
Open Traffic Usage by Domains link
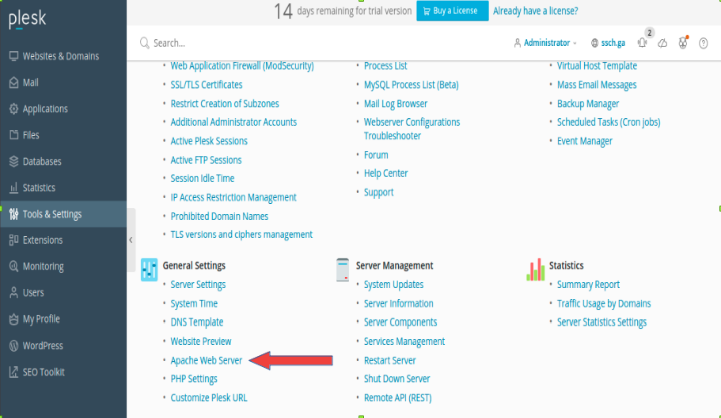click(x=604, y=303)
